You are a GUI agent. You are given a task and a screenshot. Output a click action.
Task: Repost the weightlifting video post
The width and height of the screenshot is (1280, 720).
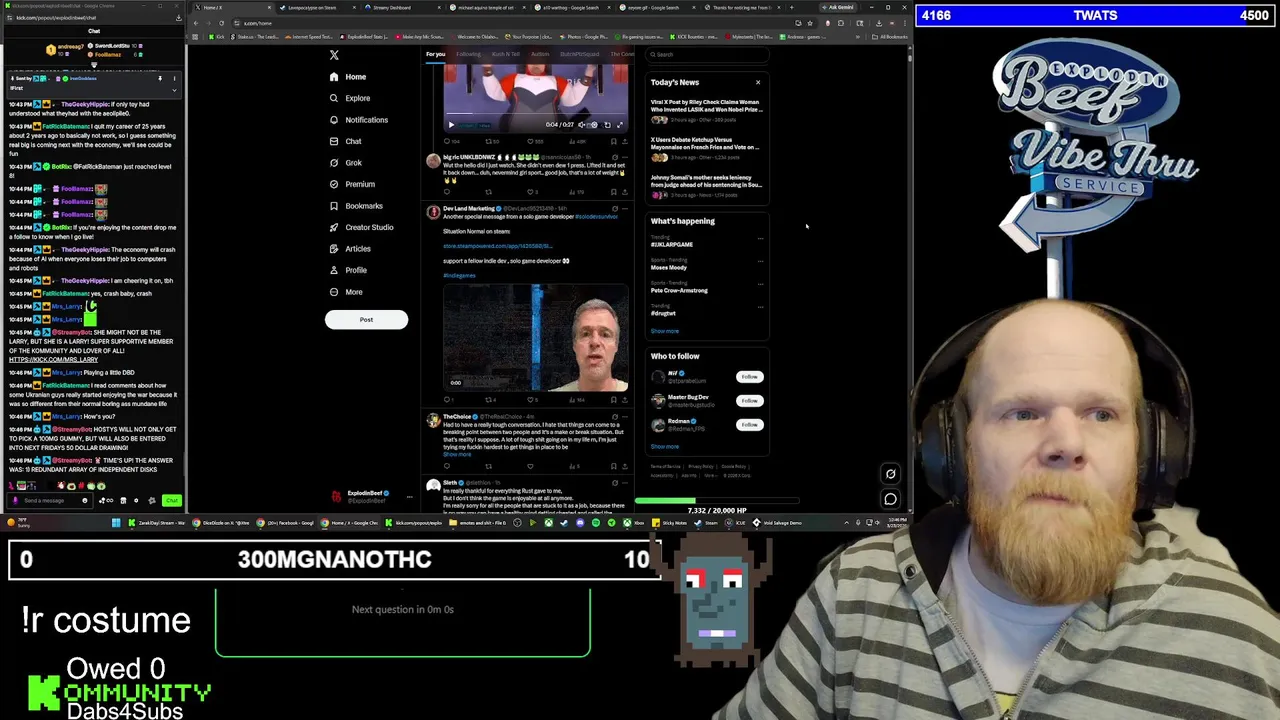[490, 141]
